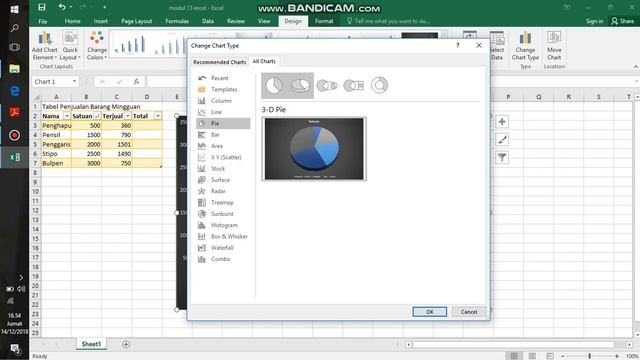Open the Format ribbon tab
The height and width of the screenshot is (360, 640).
coord(324,21)
